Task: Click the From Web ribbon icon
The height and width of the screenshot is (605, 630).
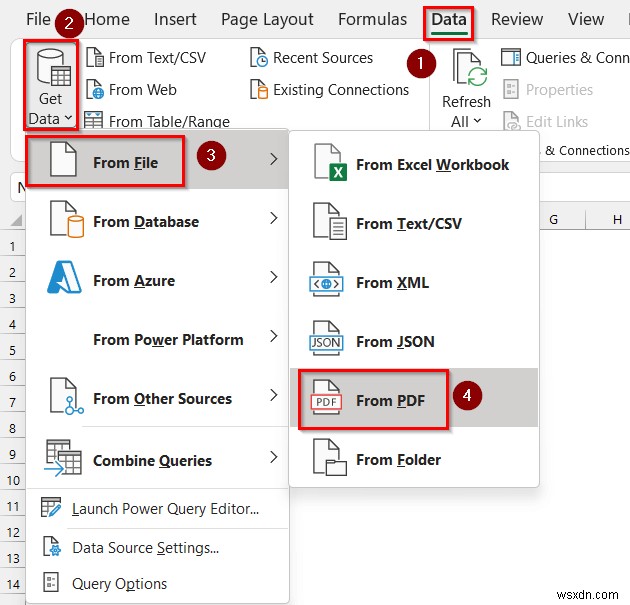Action: (x=95, y=89)
